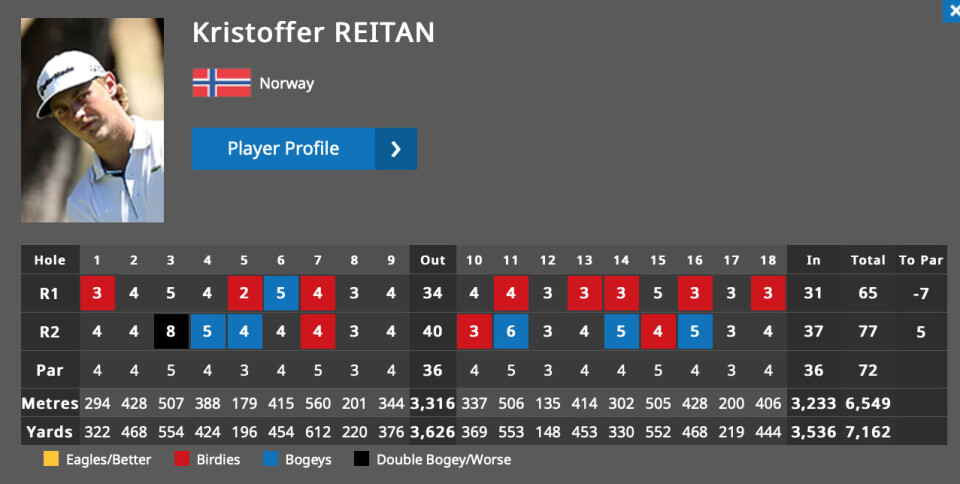Click the blue Bogeys legend swatch

click(271, 459)
